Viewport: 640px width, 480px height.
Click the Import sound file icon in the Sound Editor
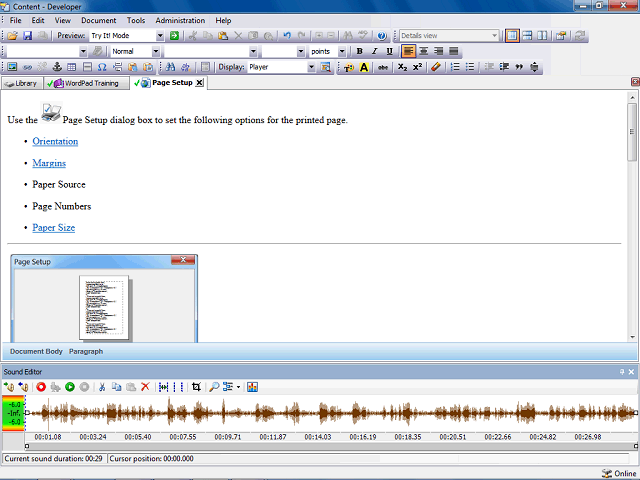click(9, 387)
